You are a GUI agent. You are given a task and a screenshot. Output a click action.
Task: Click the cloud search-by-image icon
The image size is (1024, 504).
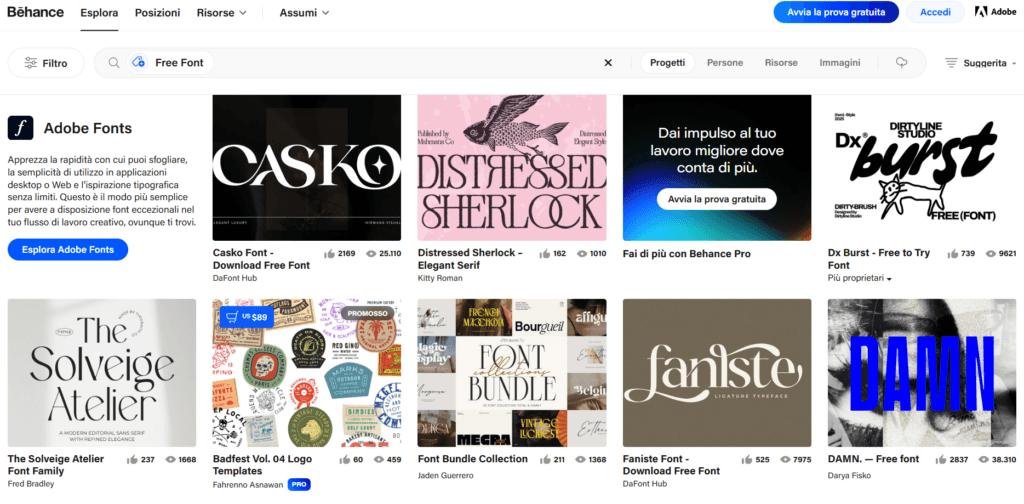pyautogui.click(x=902, y=63)
